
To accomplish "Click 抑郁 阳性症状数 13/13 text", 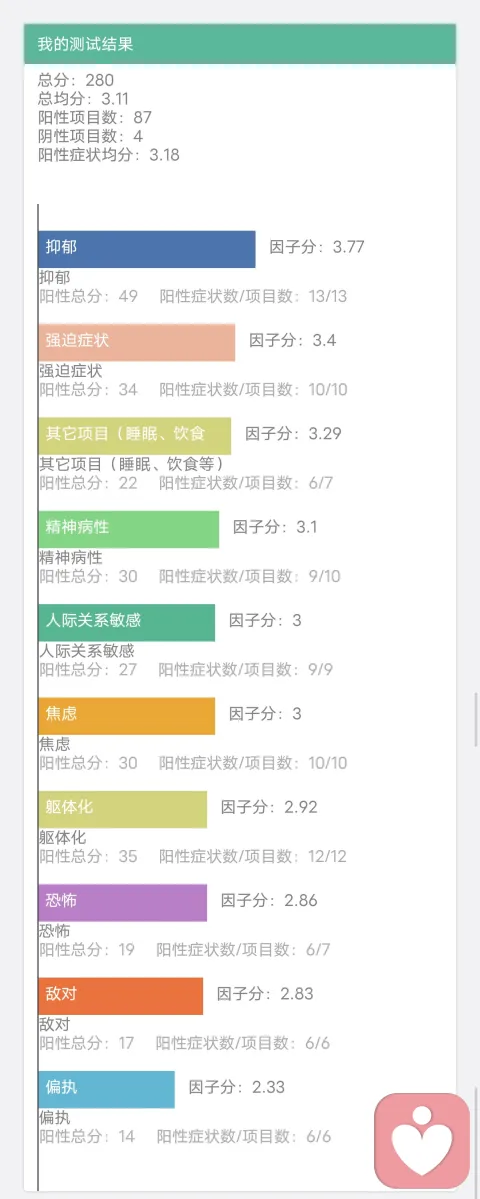I will (x=253, y=296).
